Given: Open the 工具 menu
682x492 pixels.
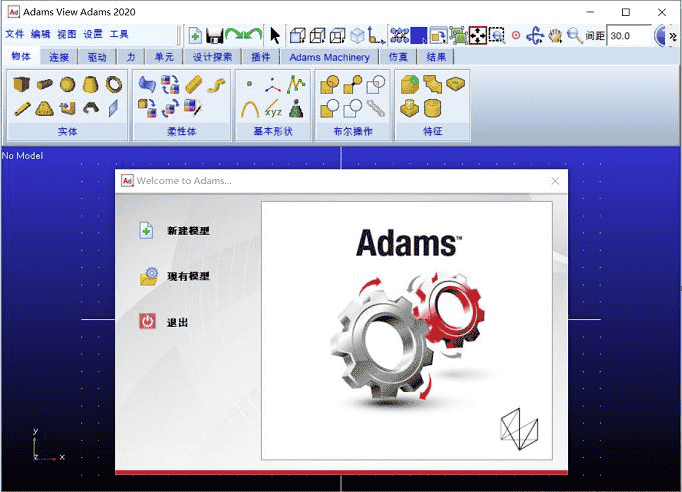Looking at the screenshot, I should click(x=119, y=34).
